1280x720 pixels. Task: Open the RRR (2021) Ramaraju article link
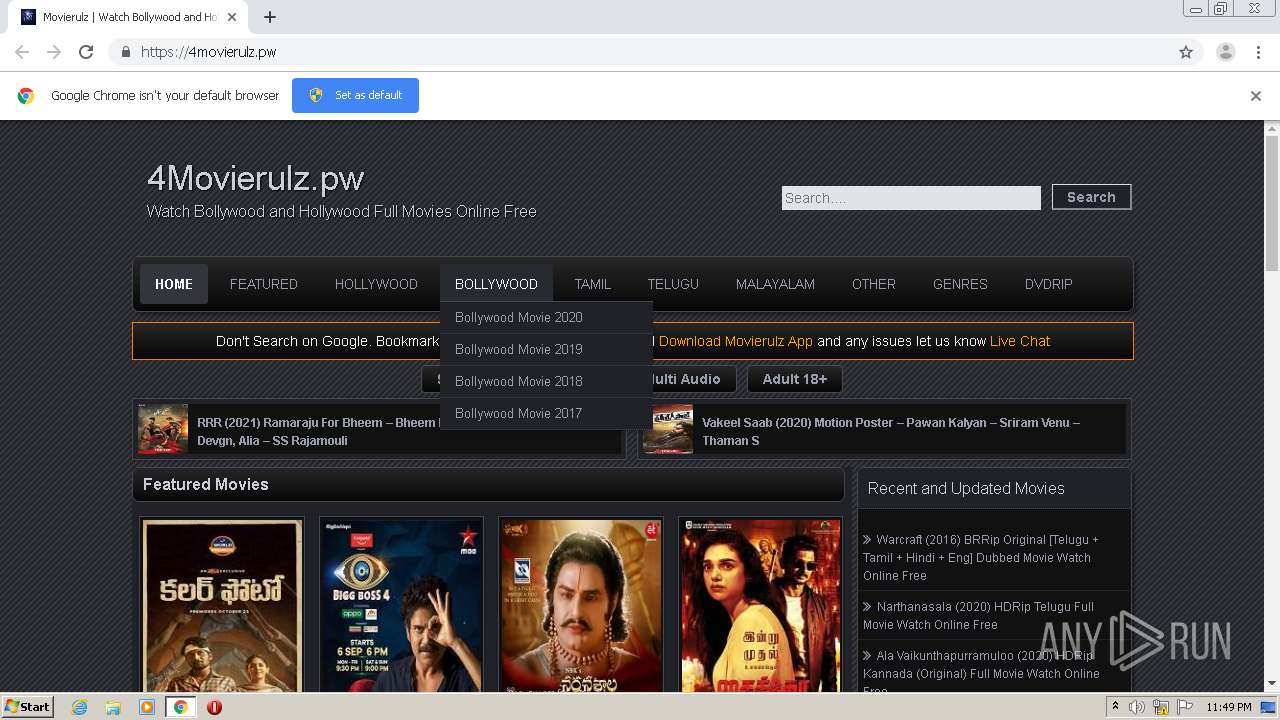[318, 431]
